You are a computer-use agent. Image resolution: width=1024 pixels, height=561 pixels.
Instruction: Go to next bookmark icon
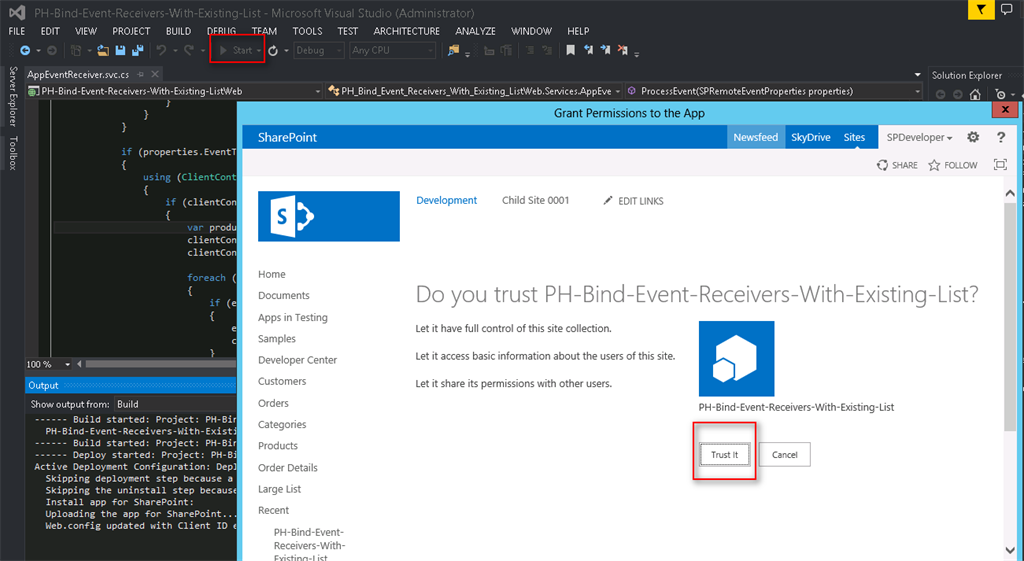click(605, 50)
